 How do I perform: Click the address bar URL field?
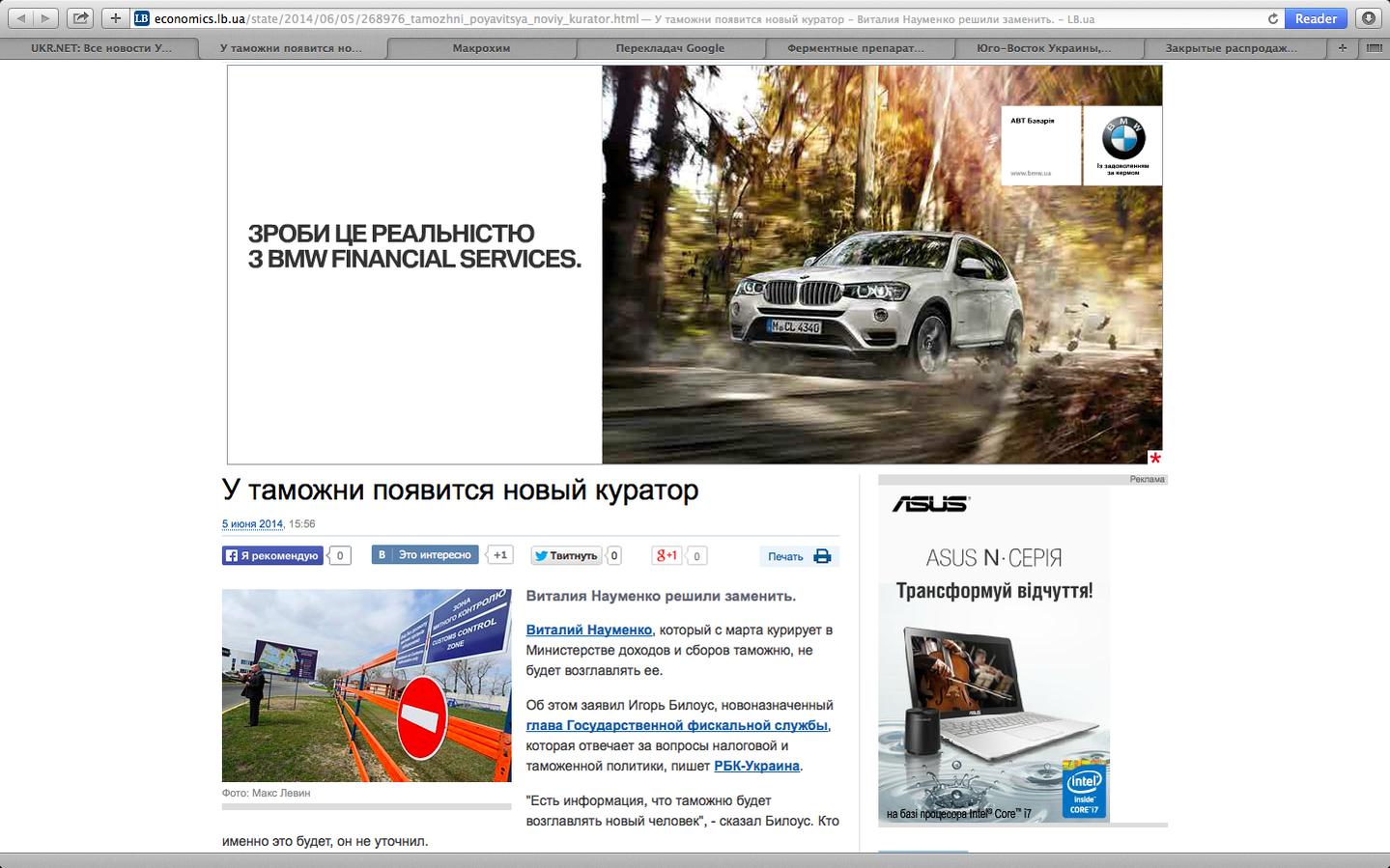point(707,18)
